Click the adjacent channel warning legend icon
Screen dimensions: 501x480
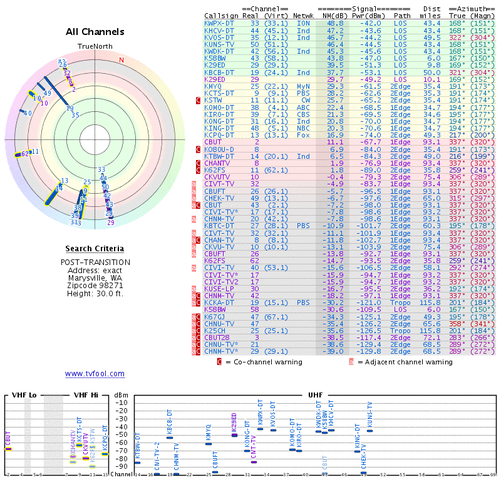click(x=351, y=362)
